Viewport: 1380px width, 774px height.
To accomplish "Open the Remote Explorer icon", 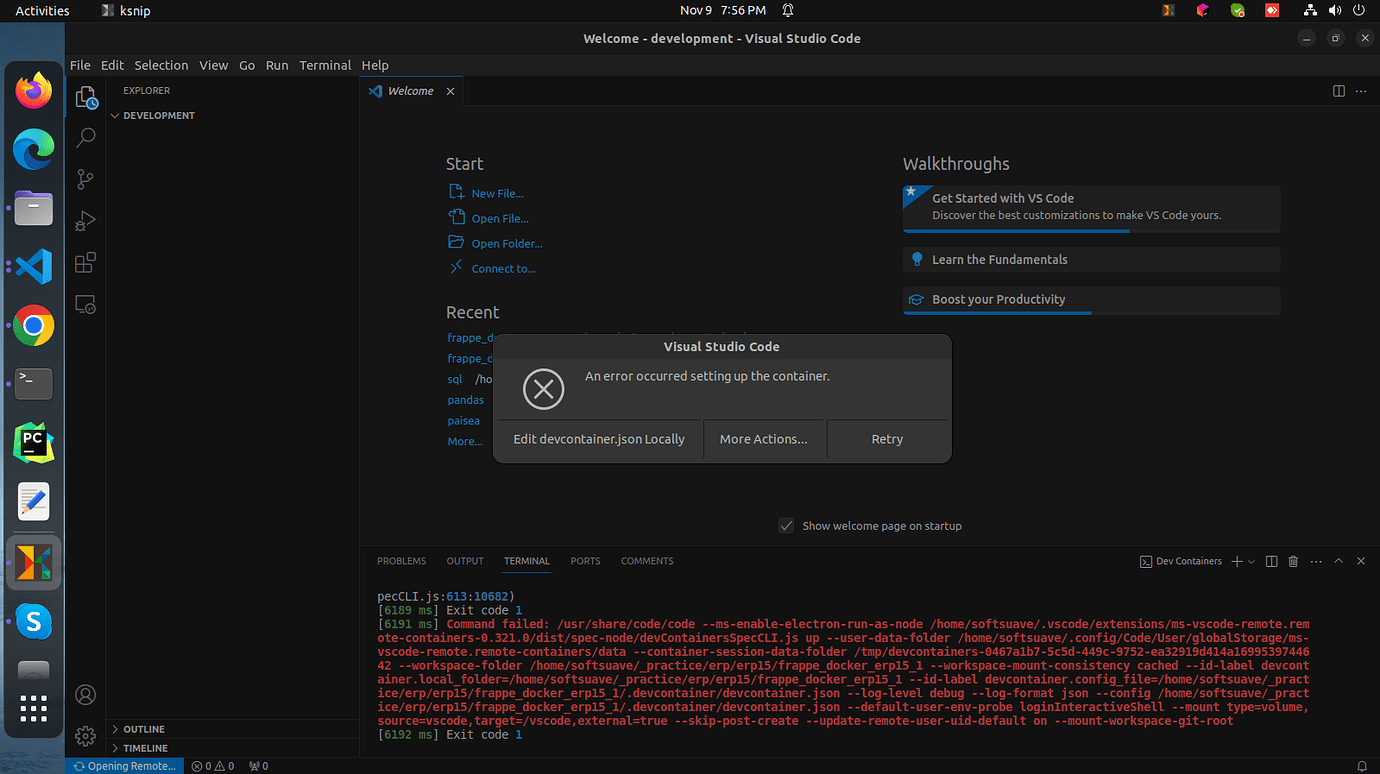I will click(85, 304).
